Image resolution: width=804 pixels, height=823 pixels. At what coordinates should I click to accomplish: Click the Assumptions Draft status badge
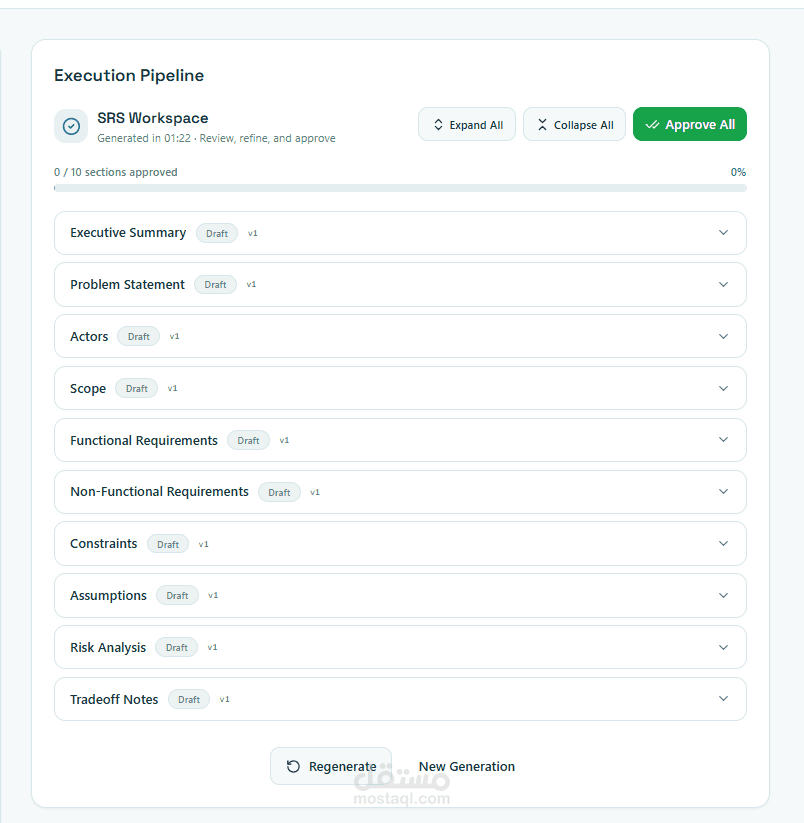[x=177, y=596]
